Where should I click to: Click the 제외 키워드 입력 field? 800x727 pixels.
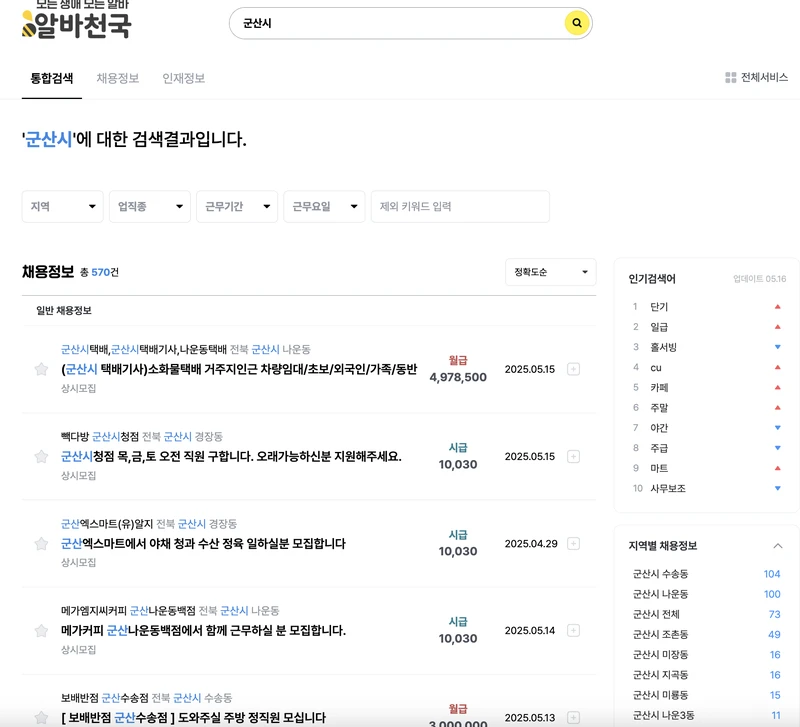(x=460, y=207)
